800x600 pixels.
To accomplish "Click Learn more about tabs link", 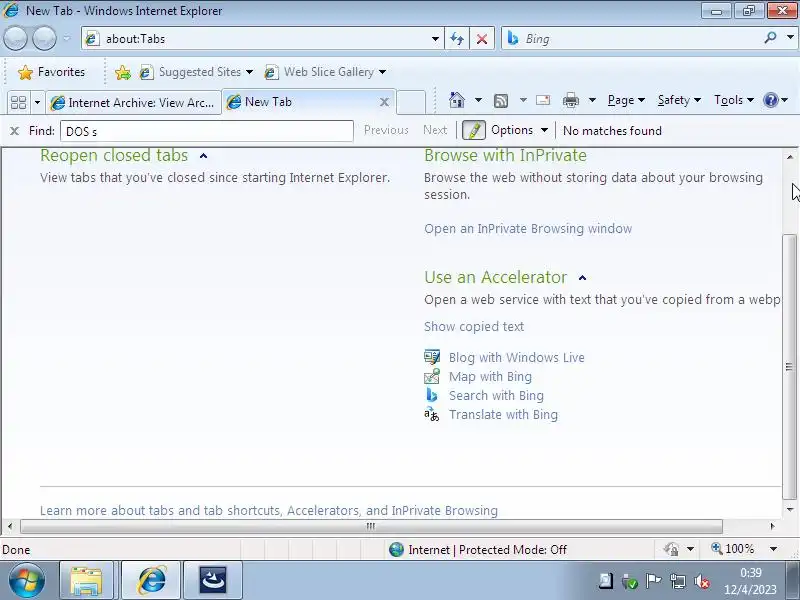I will click(269, 510).
